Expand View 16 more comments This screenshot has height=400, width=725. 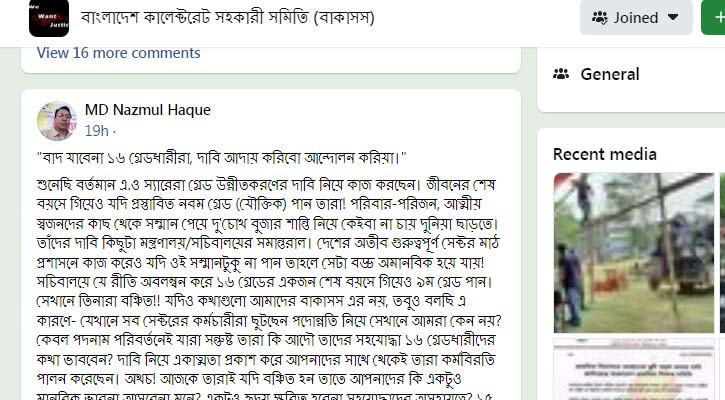119,53
